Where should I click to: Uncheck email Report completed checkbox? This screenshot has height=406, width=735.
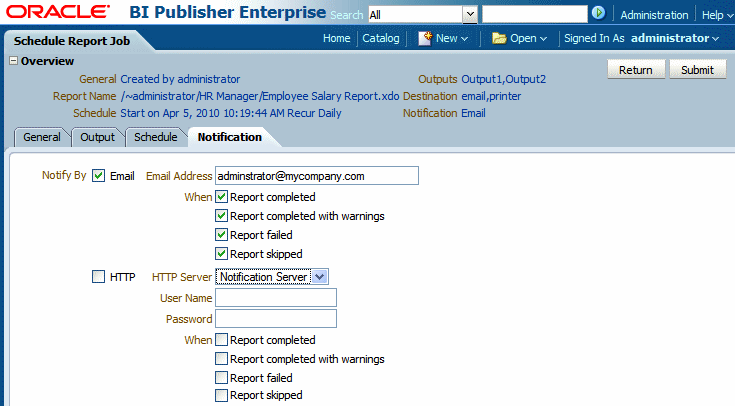221,196
